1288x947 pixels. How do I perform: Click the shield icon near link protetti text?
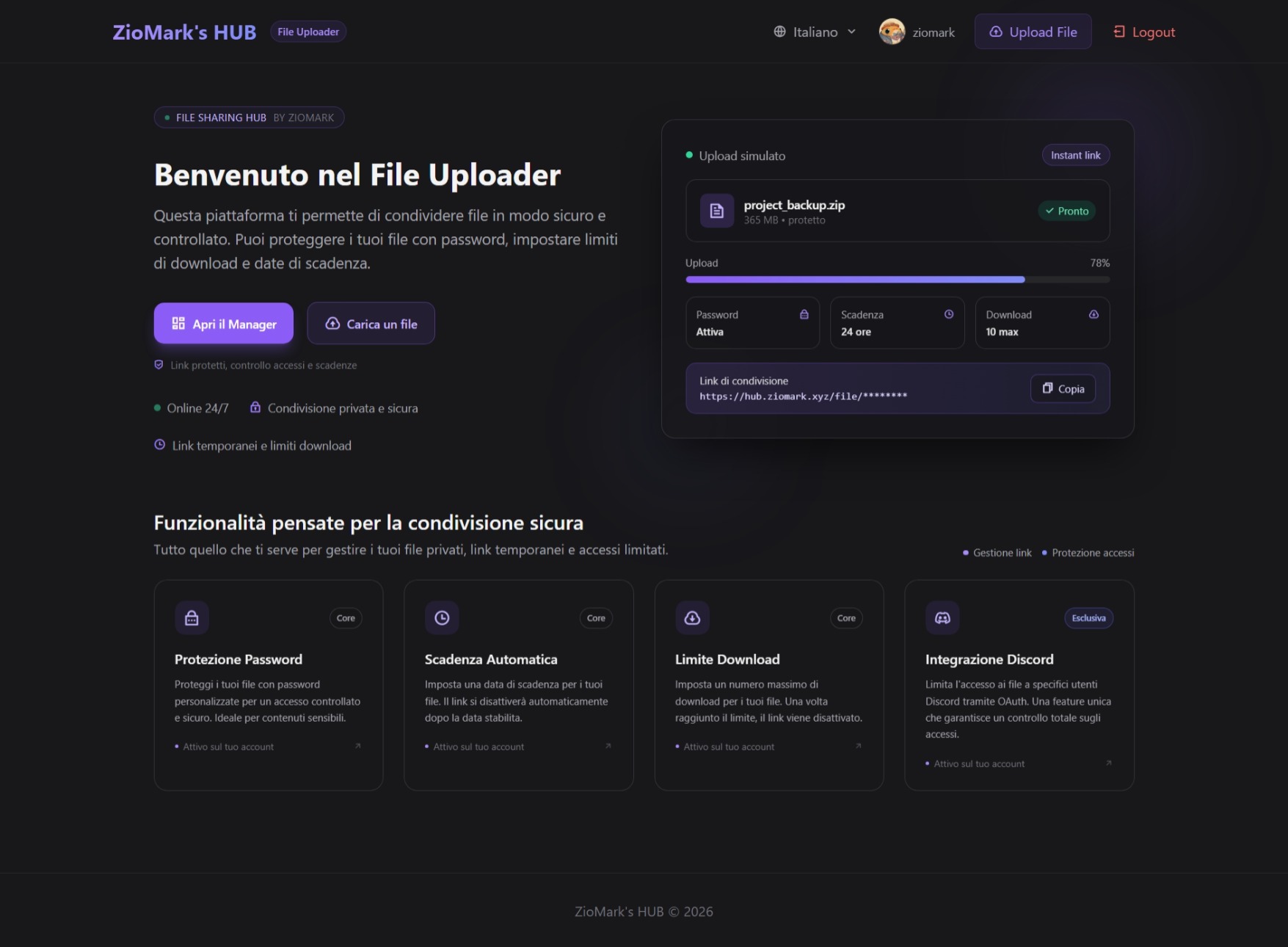click(158, 364)
